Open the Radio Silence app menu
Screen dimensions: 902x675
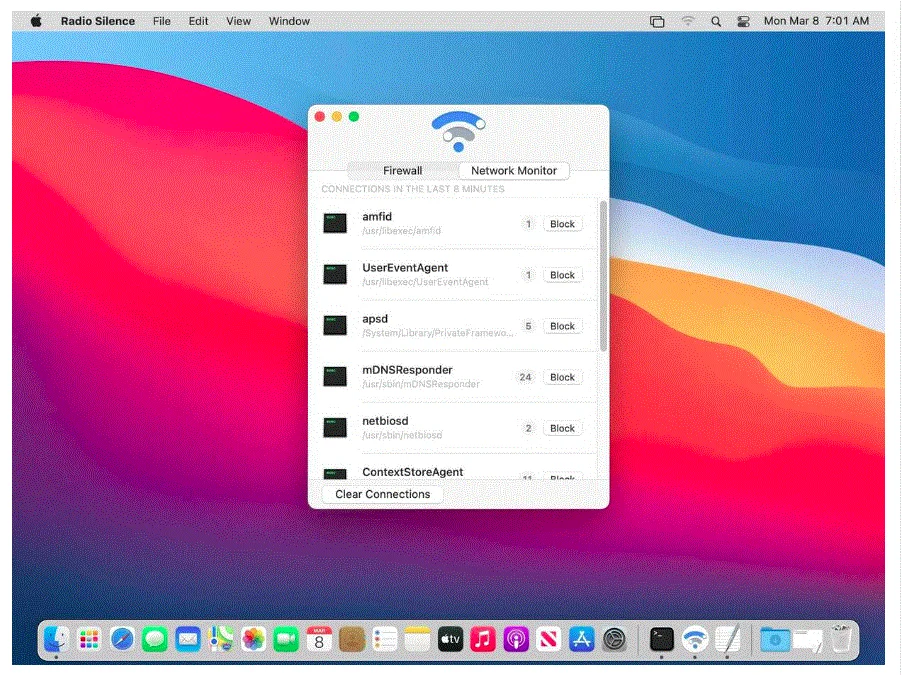point(98,21)
